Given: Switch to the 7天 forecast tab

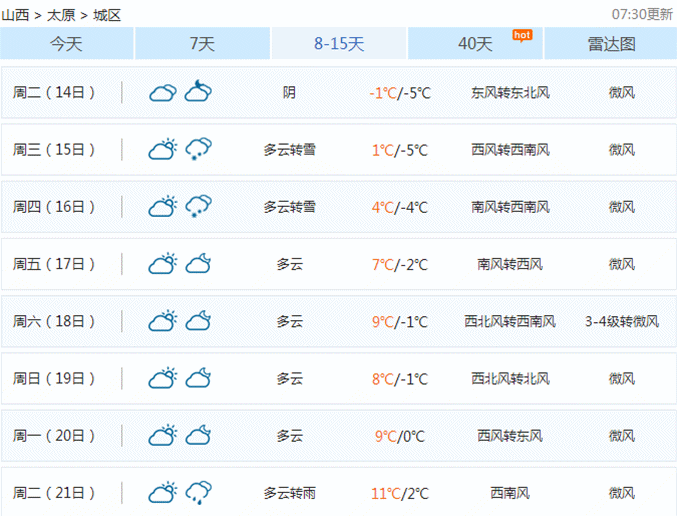Looking at the screenshot, I should click(202, 43).
